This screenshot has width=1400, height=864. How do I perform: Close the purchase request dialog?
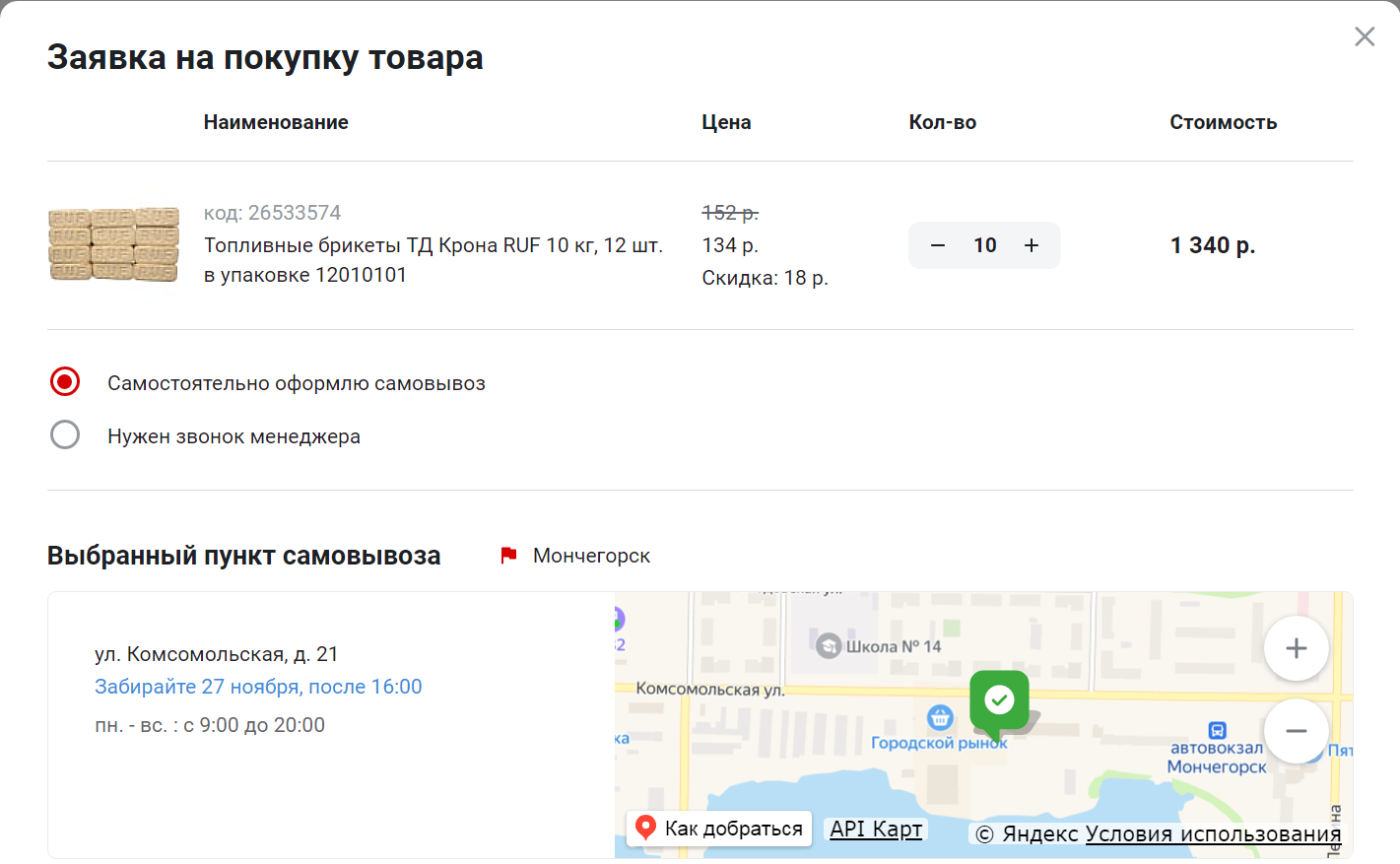[1364, 37]
